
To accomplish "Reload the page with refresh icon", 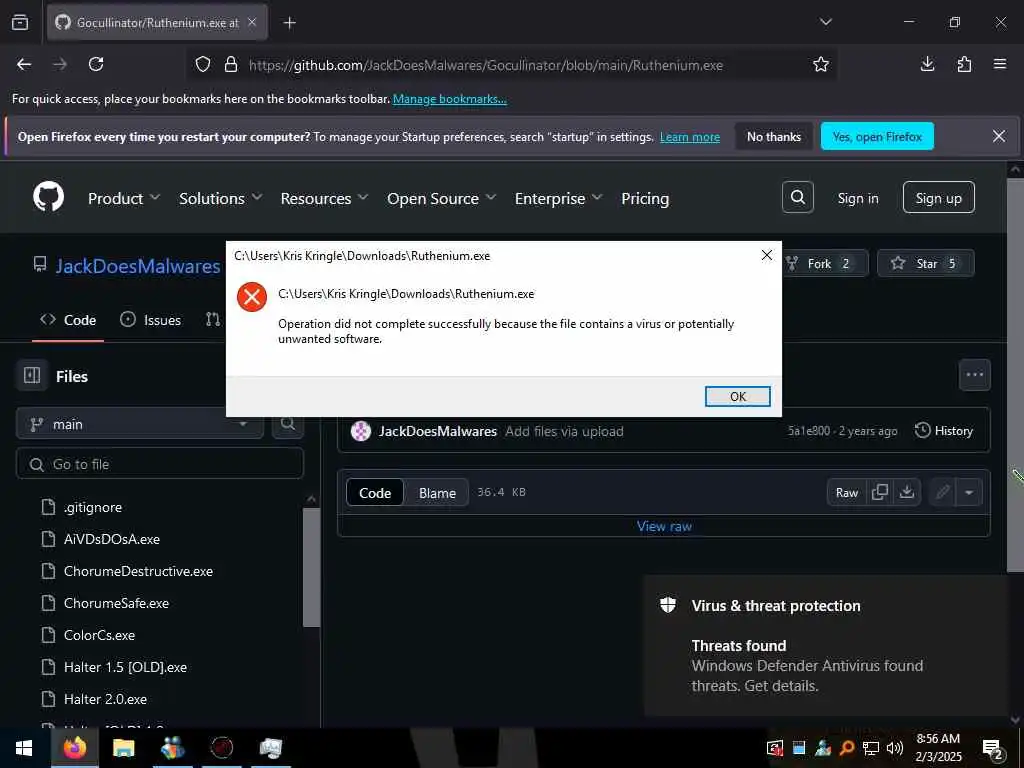I will 96,64.
